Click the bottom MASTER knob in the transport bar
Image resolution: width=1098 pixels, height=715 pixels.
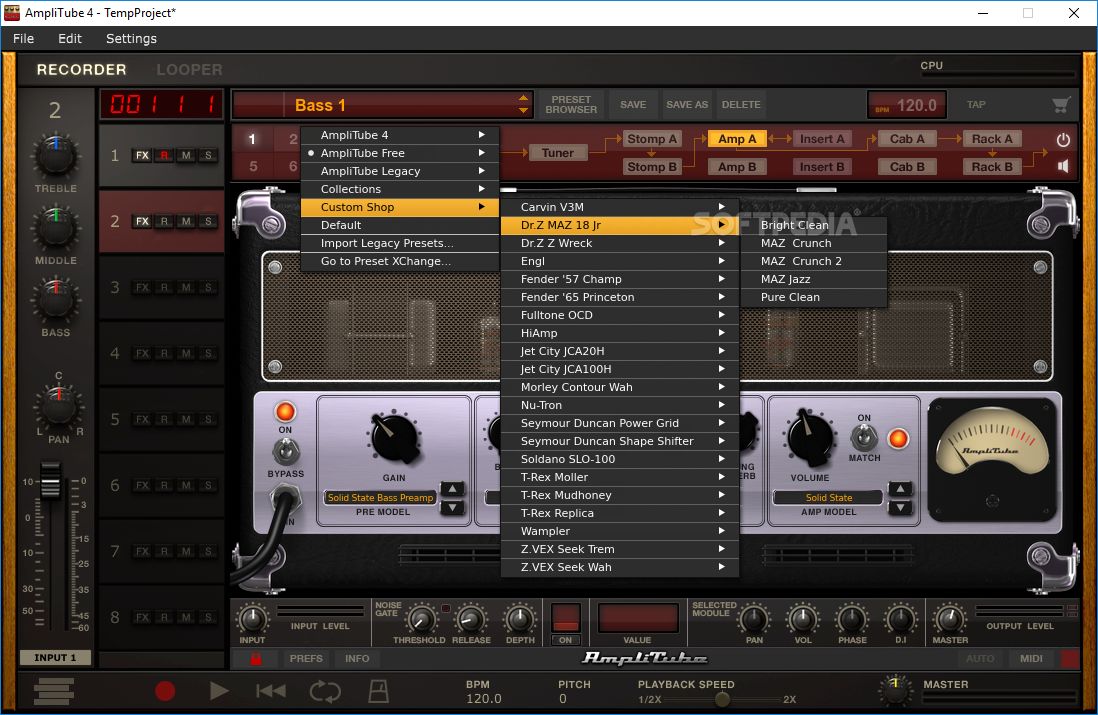point(895,690)
